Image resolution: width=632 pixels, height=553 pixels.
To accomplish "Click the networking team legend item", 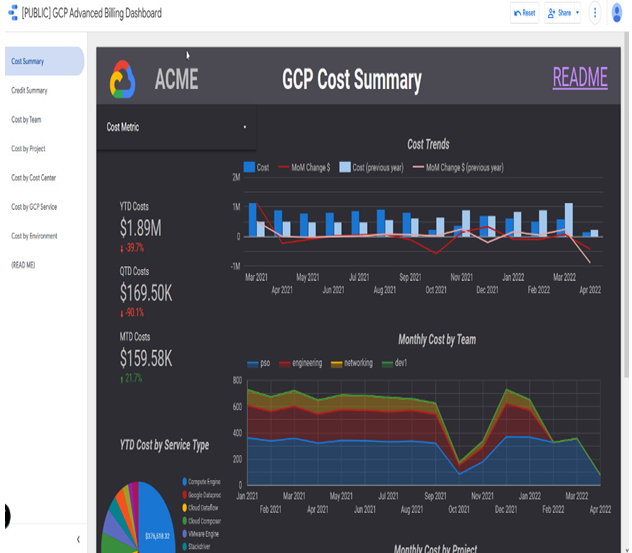I will (x=352, y=363).
